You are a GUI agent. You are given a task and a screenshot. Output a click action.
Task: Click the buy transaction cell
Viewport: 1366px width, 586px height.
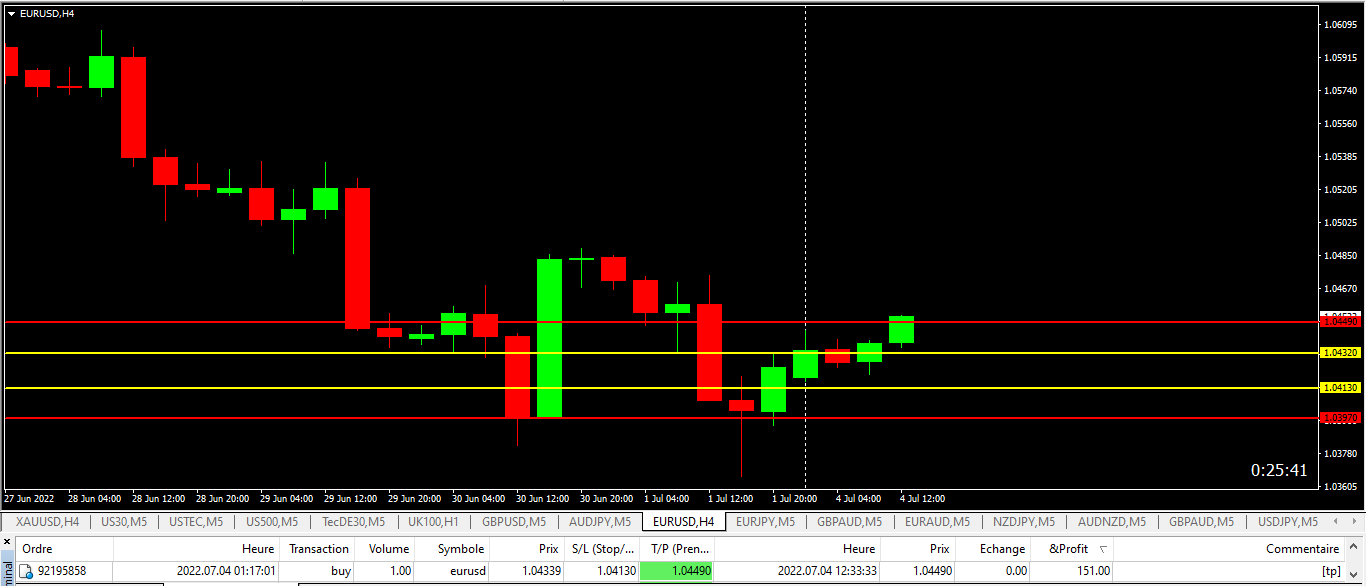[x=341, y=571]
